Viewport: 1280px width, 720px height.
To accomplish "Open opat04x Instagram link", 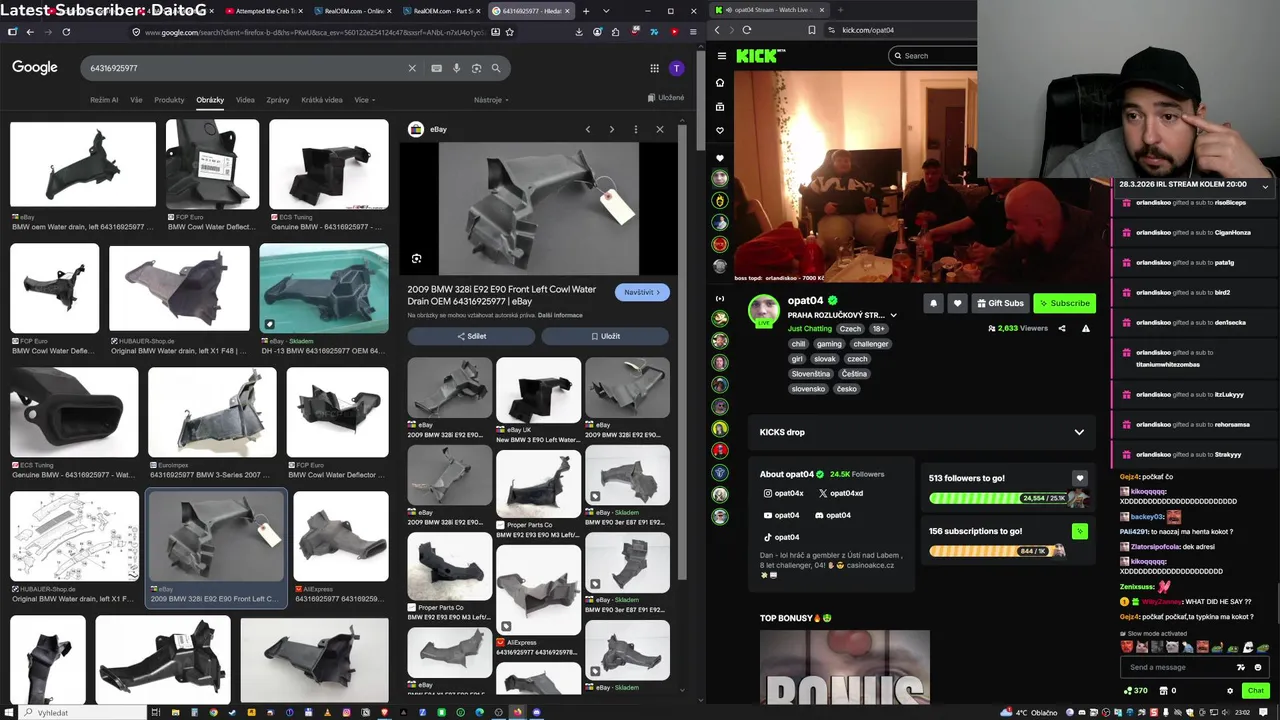I will coord(784,493).
